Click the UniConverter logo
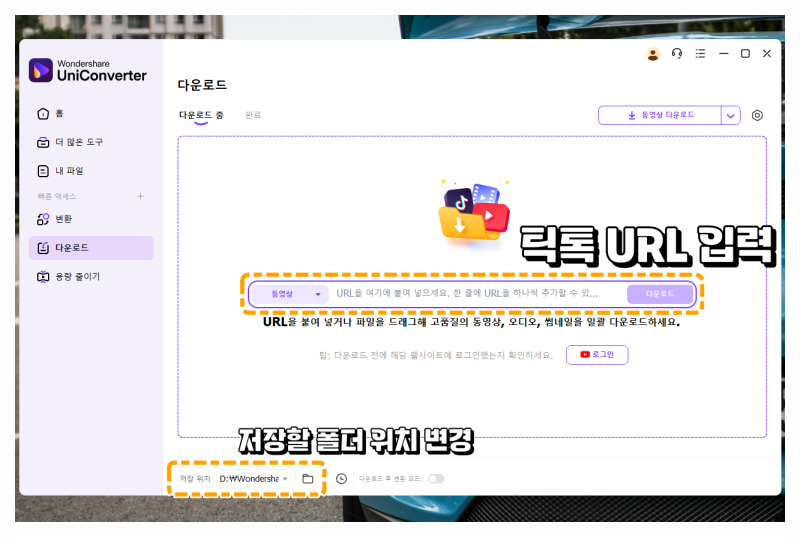This screenshot has width=800, height=537. (x=88, y=70)
